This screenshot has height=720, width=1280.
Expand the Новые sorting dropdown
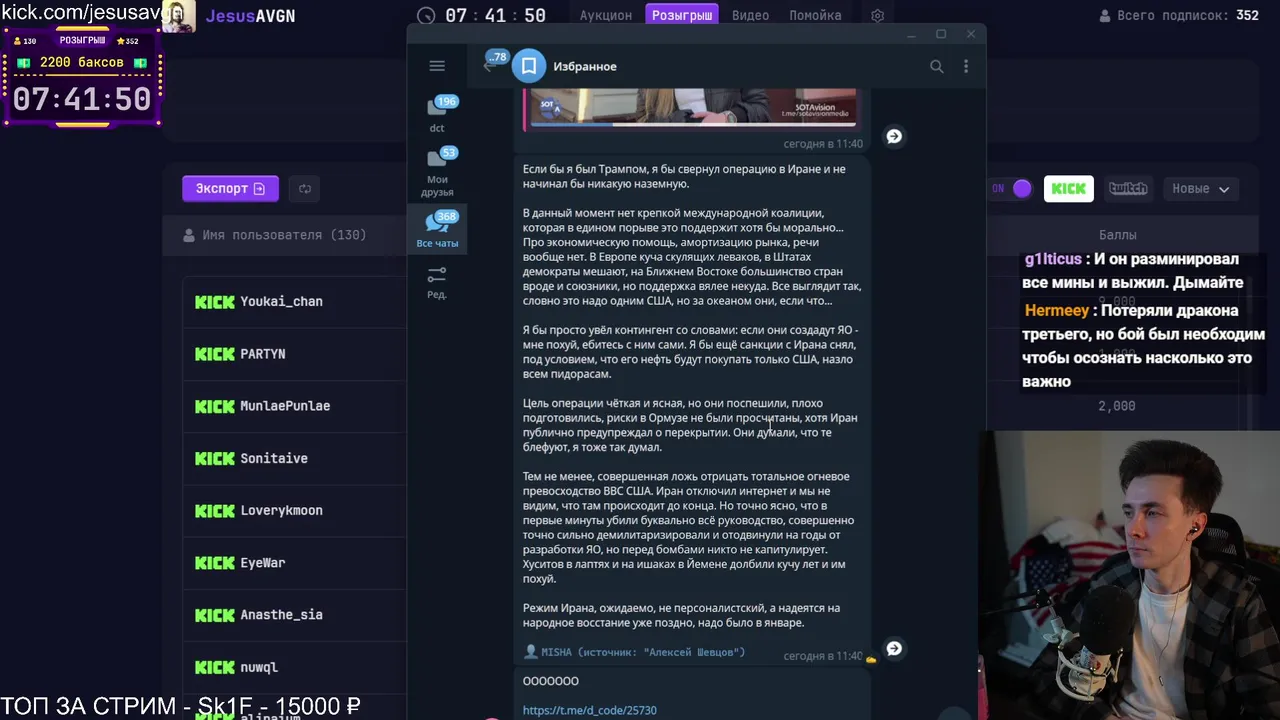1200,188
